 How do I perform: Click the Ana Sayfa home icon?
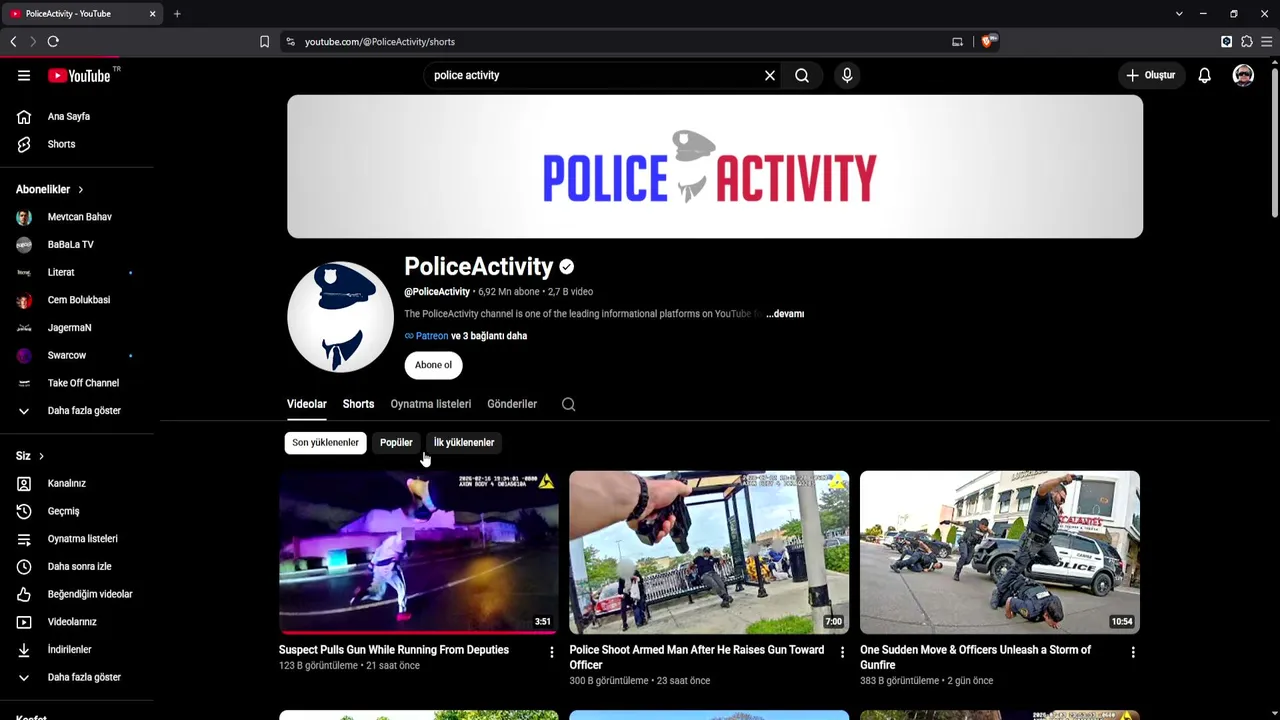click(24, 117)
